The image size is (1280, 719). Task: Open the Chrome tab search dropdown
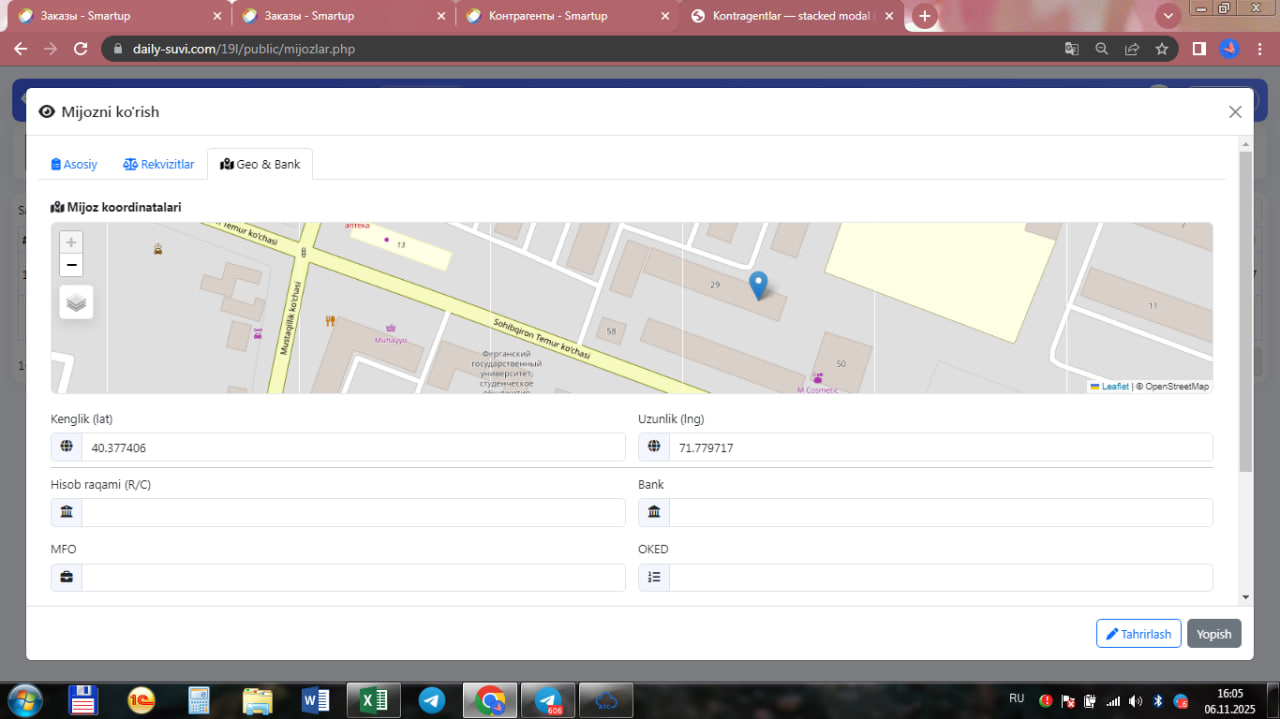coord(1168,16)
